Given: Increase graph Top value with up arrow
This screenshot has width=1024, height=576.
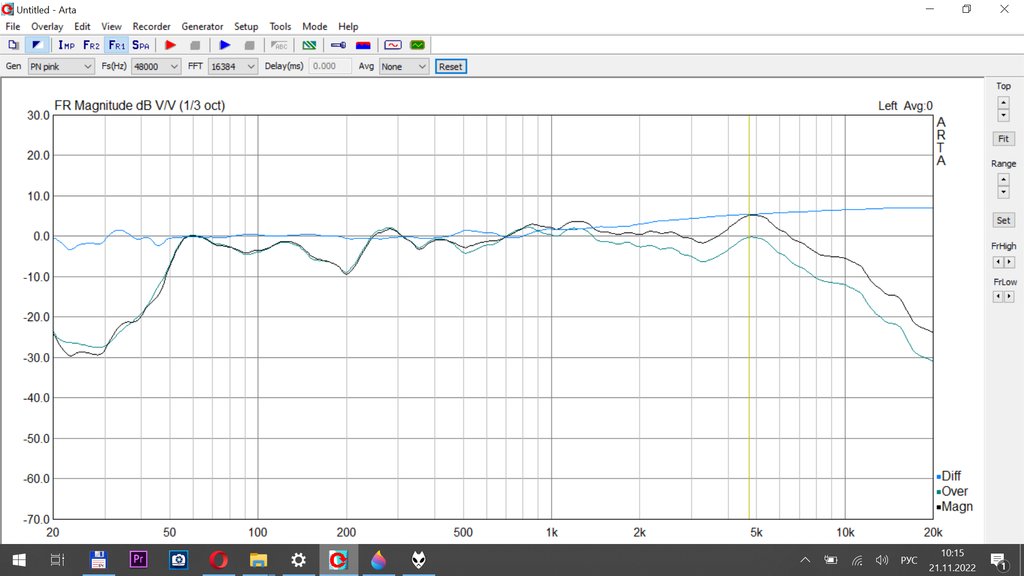Looking at the screenshot, I should pyautogui.click(x=1003, y=101).
